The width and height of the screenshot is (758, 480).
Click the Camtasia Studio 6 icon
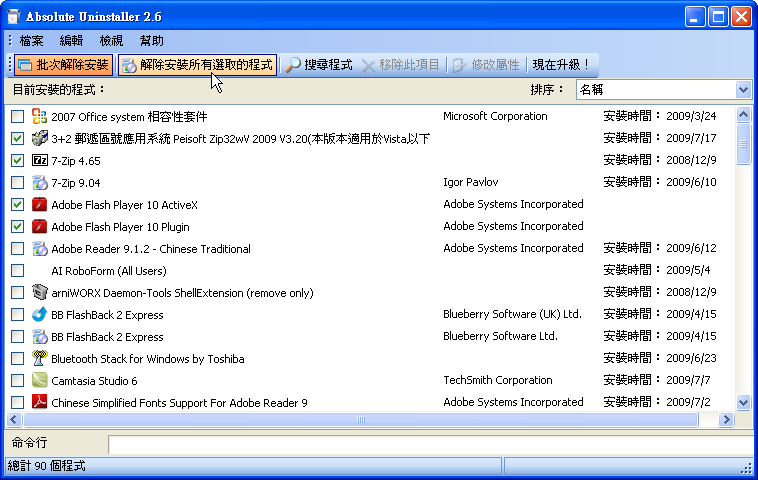pos(40,380)
